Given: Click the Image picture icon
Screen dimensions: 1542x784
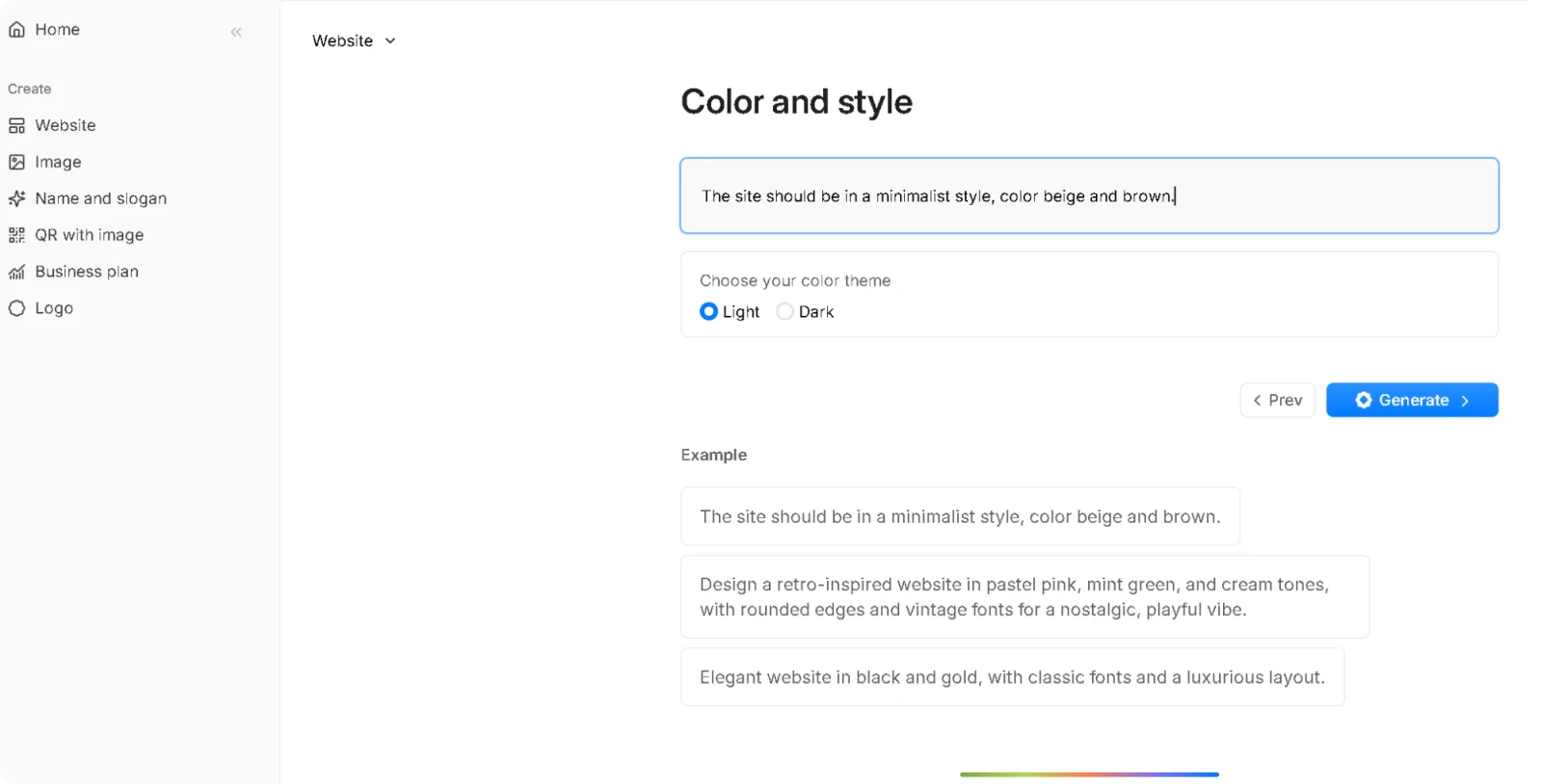Looking at the screenshot, I should point(16,162).
